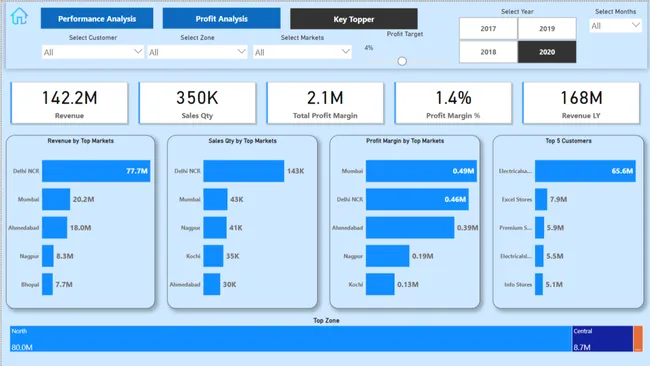Click the 2.1M Total Profit Margin card
The image size is (650, 366).
(x=325, y=103)
